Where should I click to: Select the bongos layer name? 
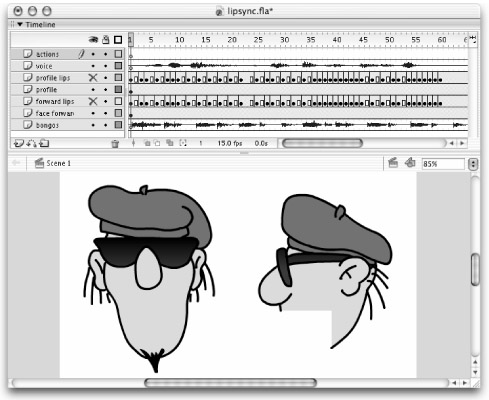click(x=47, y=125)
